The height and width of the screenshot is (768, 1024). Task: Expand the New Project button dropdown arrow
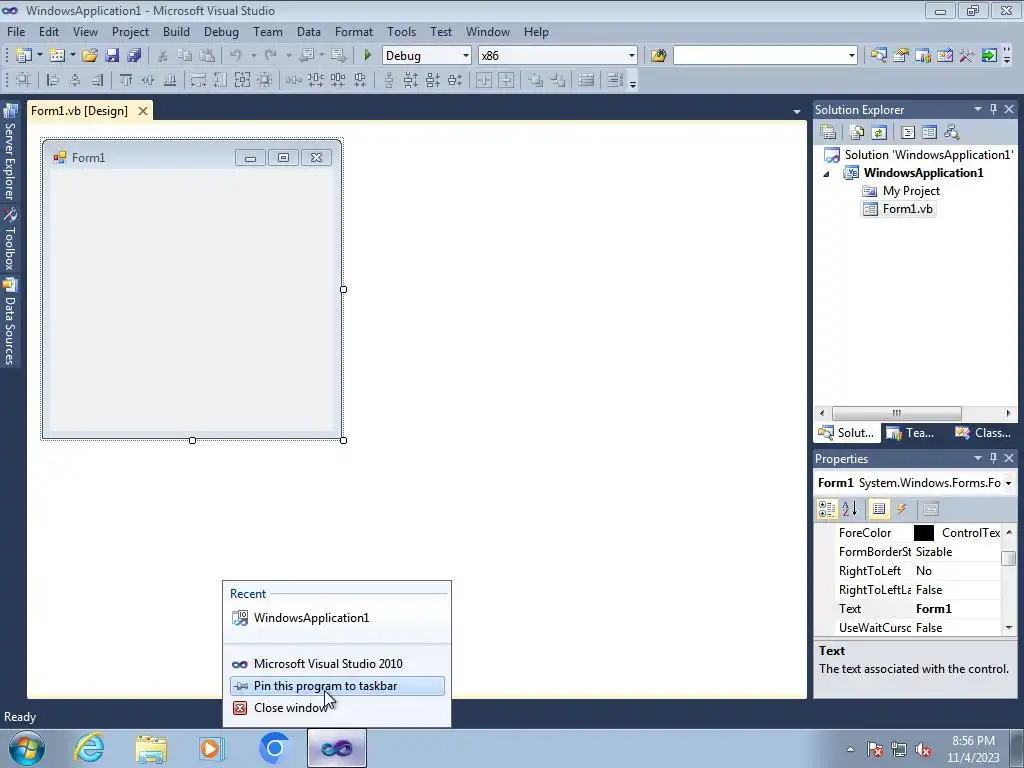point(39,56)
